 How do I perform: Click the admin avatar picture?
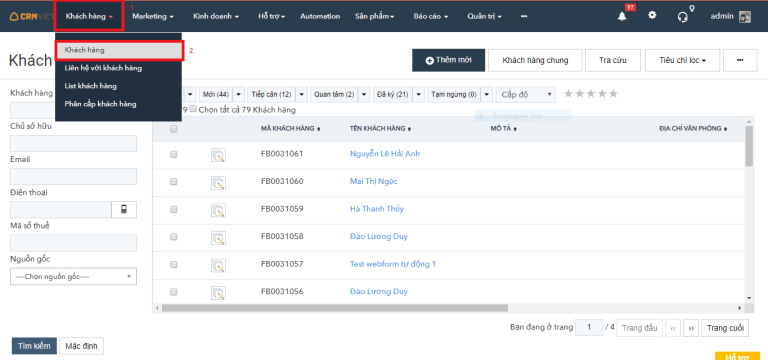tap(744, 16)
